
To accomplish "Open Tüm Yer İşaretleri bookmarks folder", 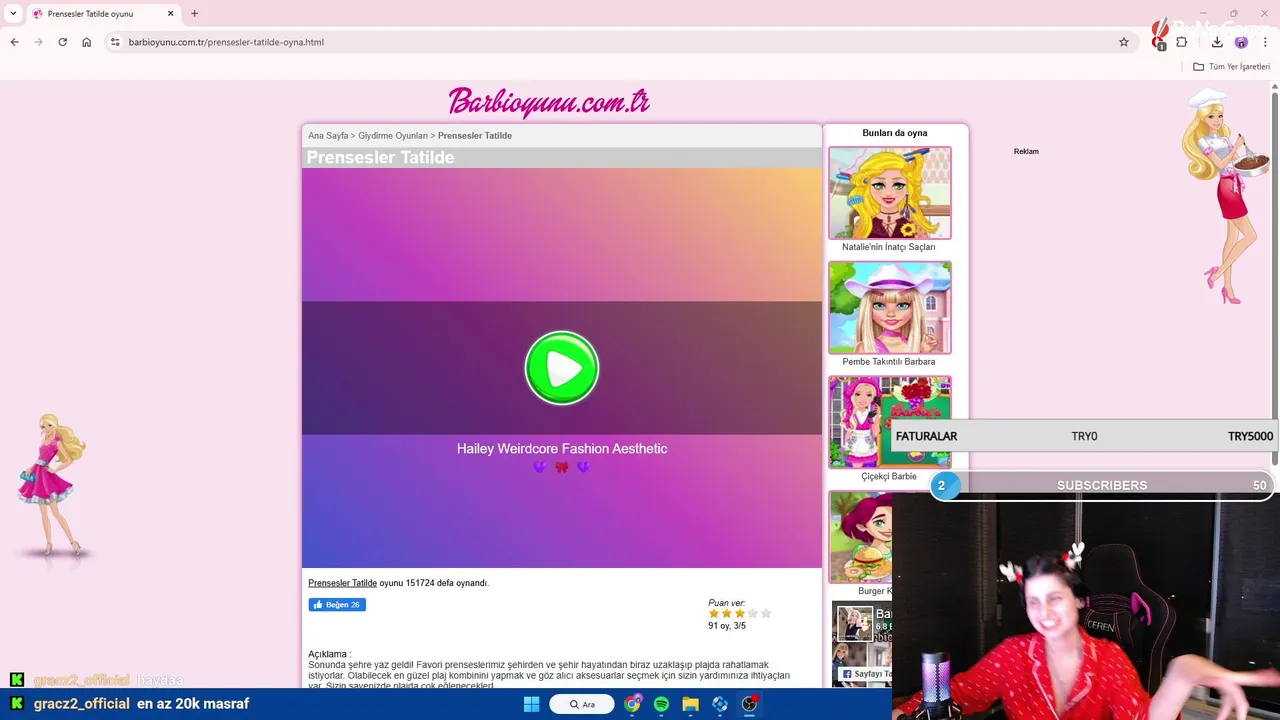I will coord(1231,67).
